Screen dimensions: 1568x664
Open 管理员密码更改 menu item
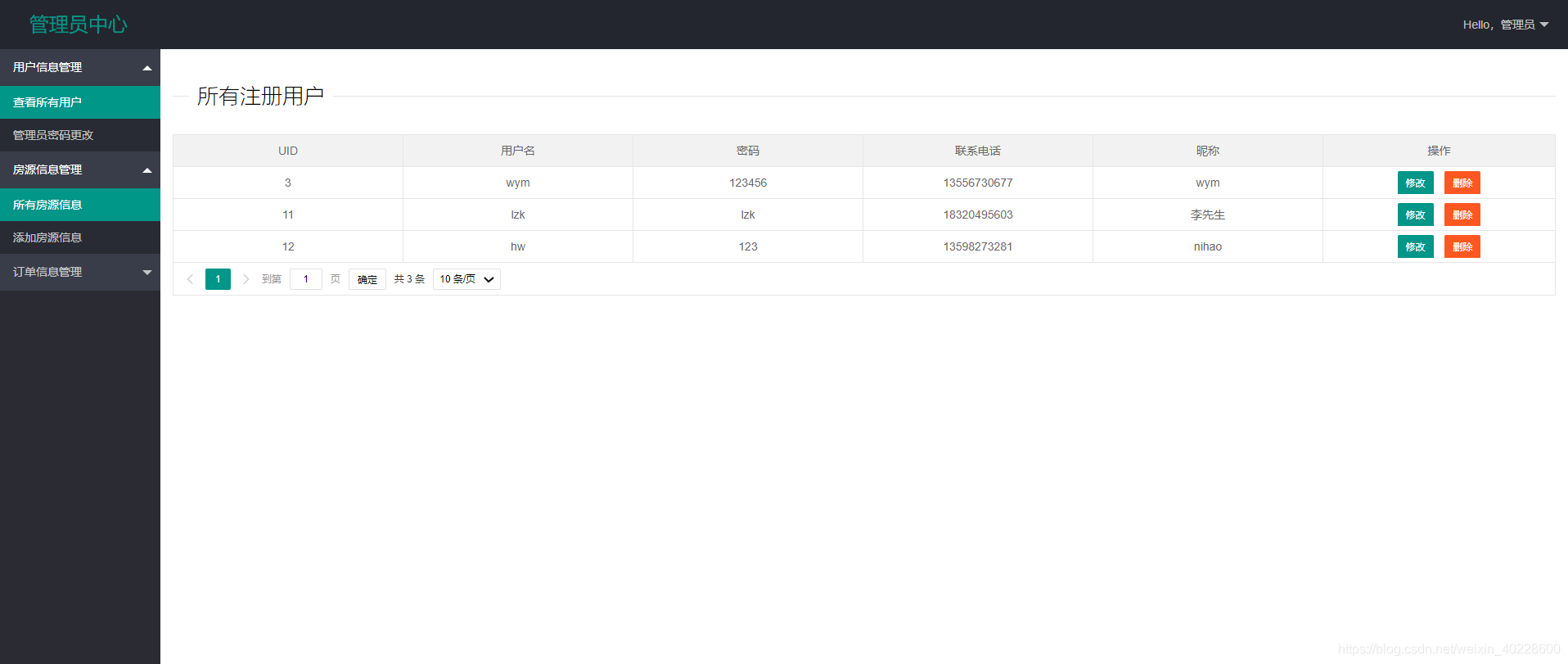pyautogui.click(x=80, y=135)
